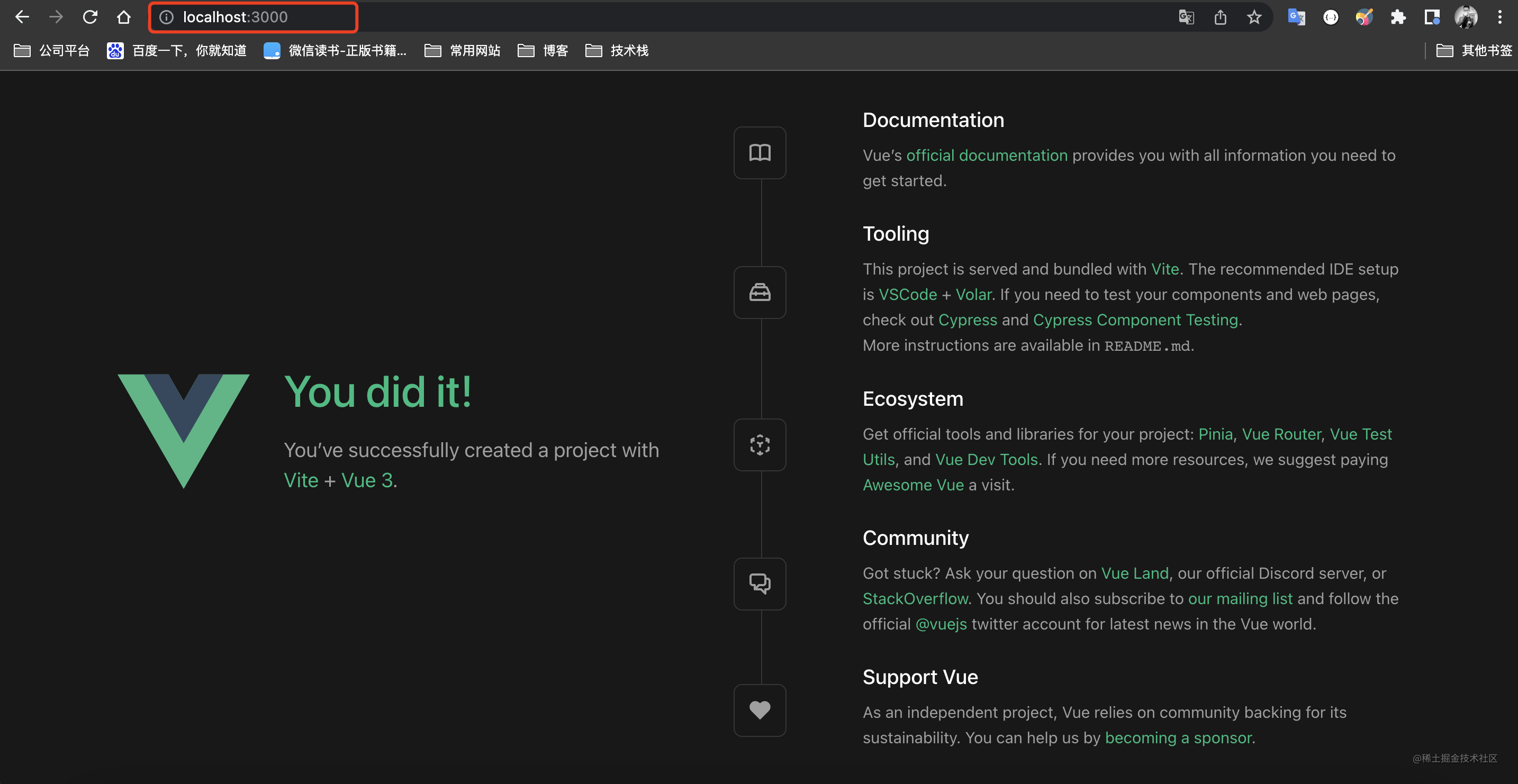This screenshot has width=1518, height=784.
Task: Click the translate page icon
Action: pyautogui.click(x=1186, y=17)
